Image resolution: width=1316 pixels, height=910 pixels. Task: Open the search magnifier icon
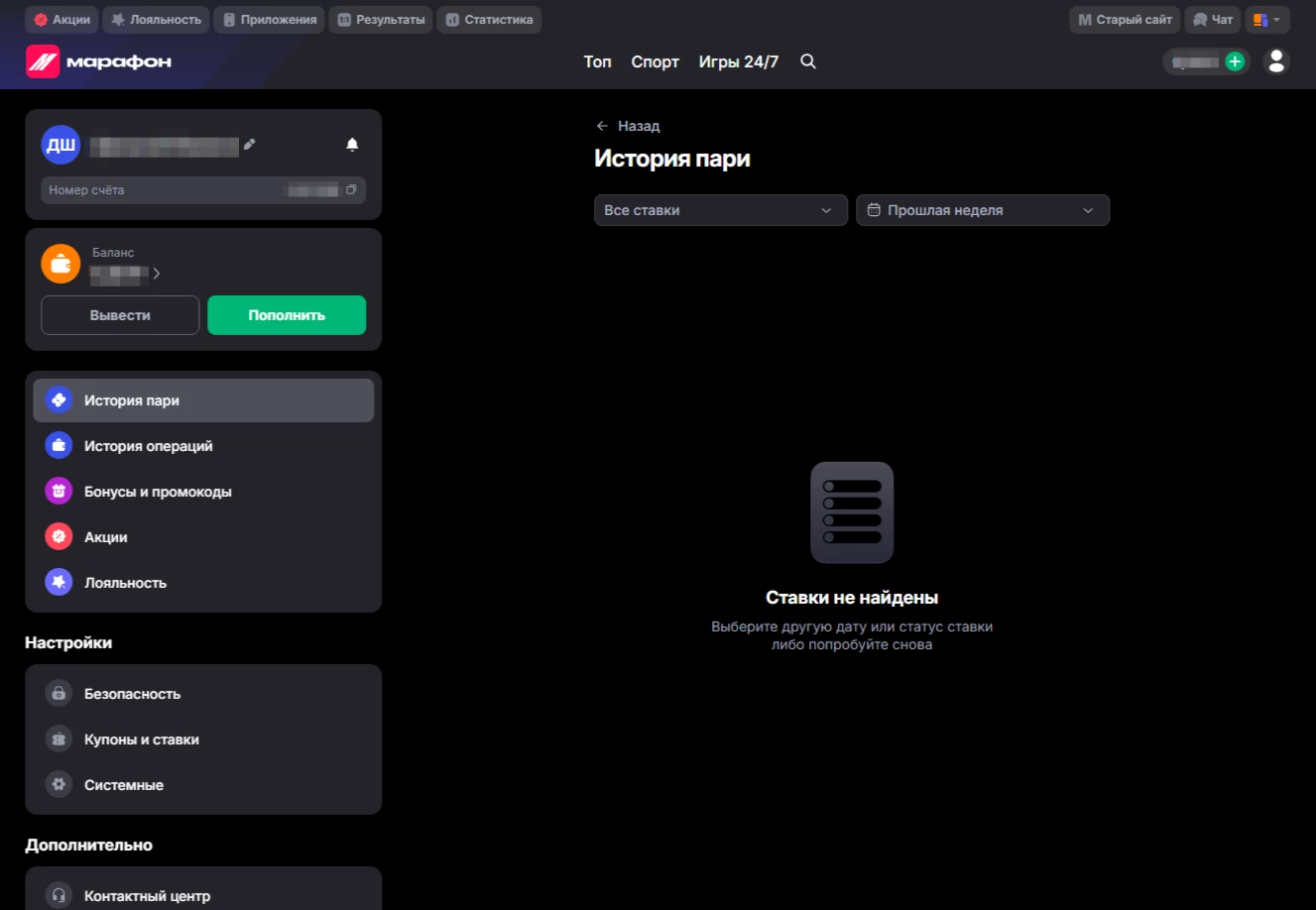click(x=808, y=61)
